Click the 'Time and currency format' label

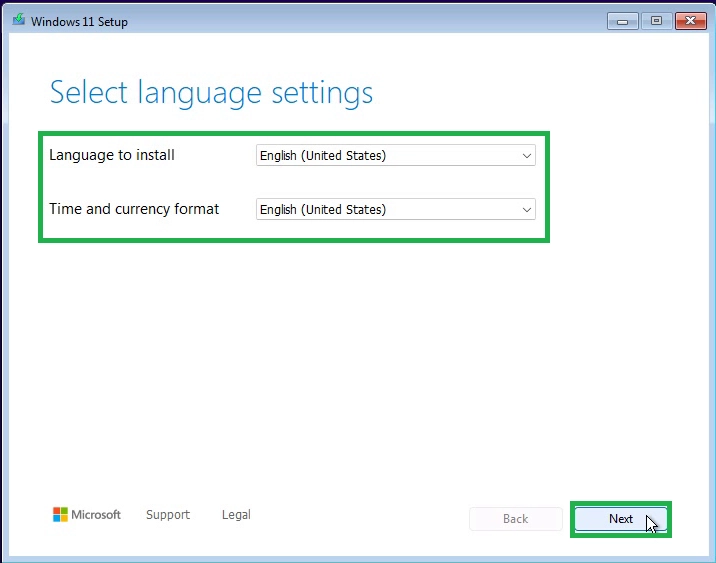tap(134, 209)
